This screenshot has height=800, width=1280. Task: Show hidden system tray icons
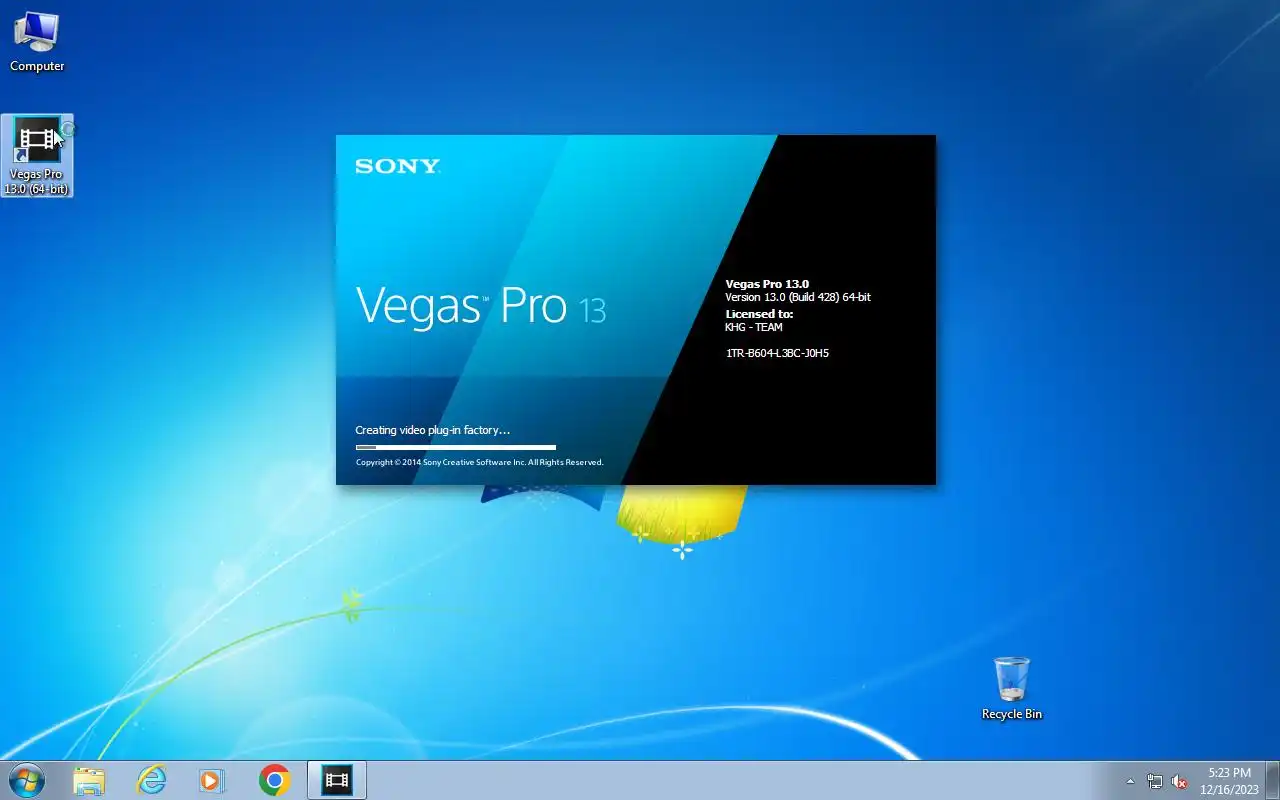1131,781
